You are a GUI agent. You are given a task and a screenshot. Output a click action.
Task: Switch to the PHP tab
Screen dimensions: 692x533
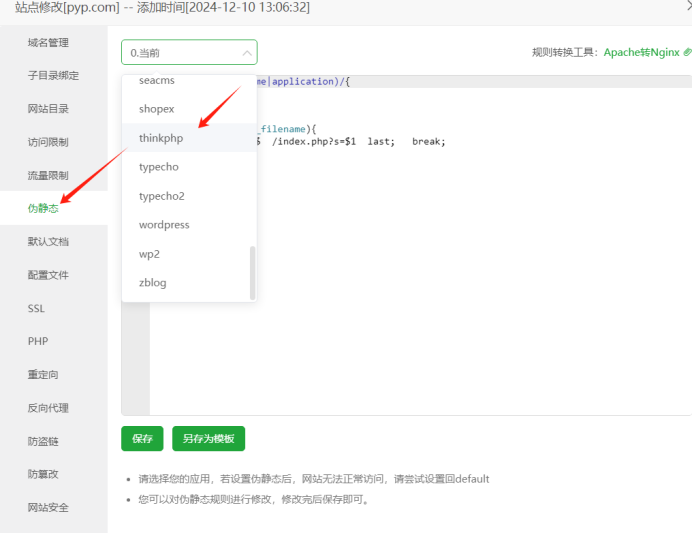[38, 341]
